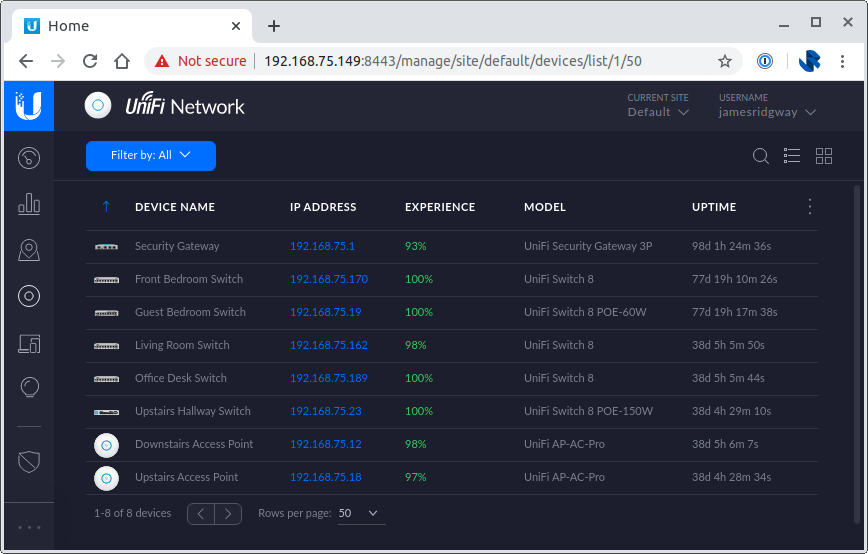The width and height of the screenshot is (868, 554).
Task: Open the Dashboard gauge sidebar icon
Action: [x=29, y=158]
